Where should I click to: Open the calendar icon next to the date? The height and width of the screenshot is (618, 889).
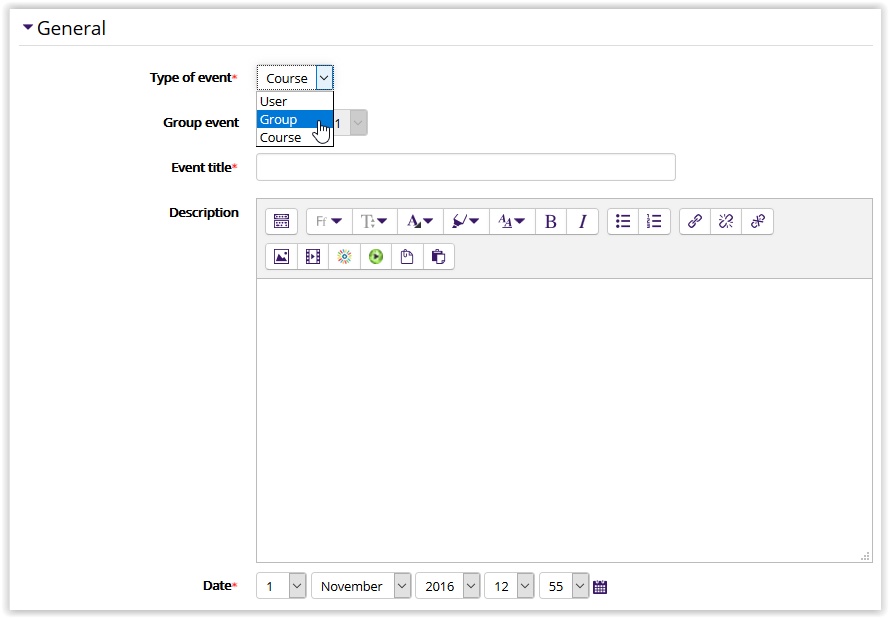[x=599, y=585]
